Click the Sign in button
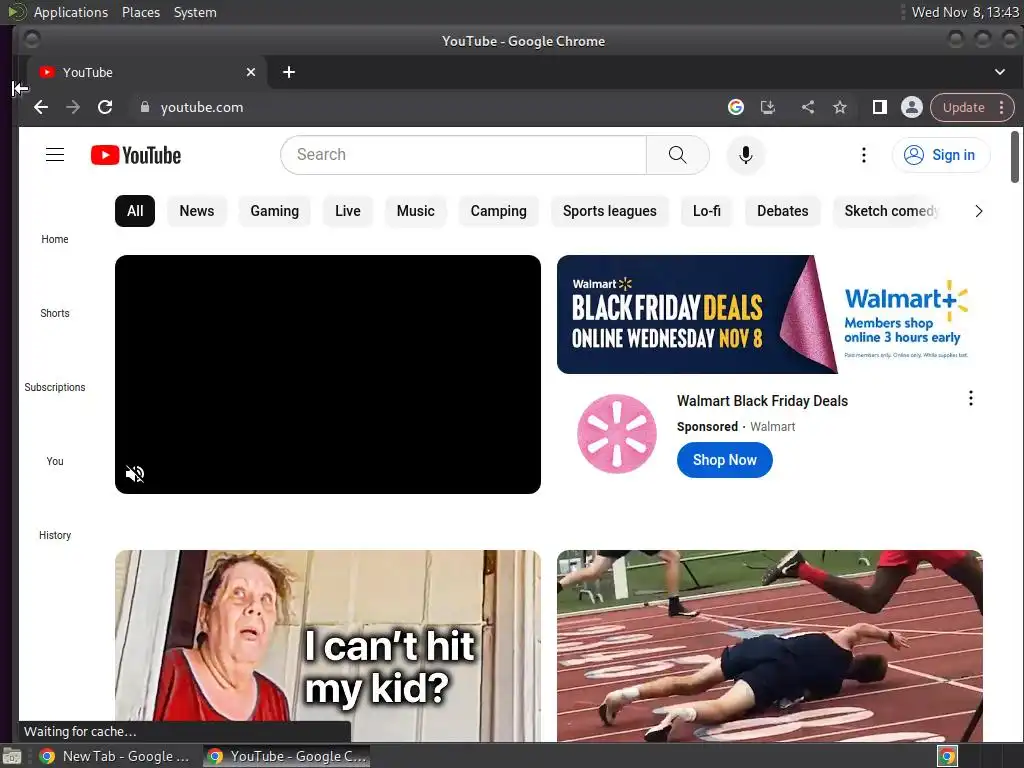The image size is (1024, 768). [941, 155]
